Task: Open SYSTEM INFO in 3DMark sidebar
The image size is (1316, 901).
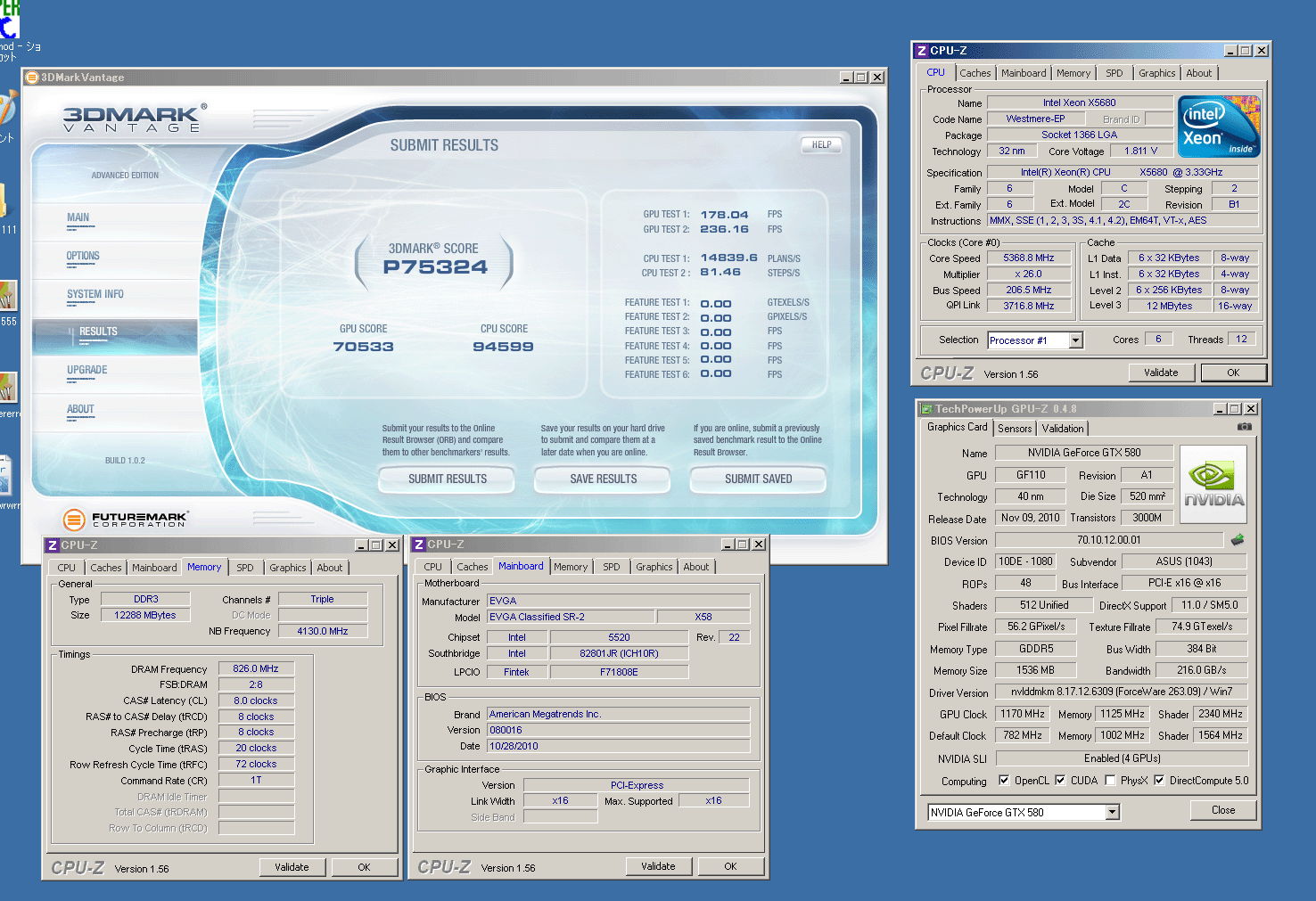Action: tap(95, 295)
